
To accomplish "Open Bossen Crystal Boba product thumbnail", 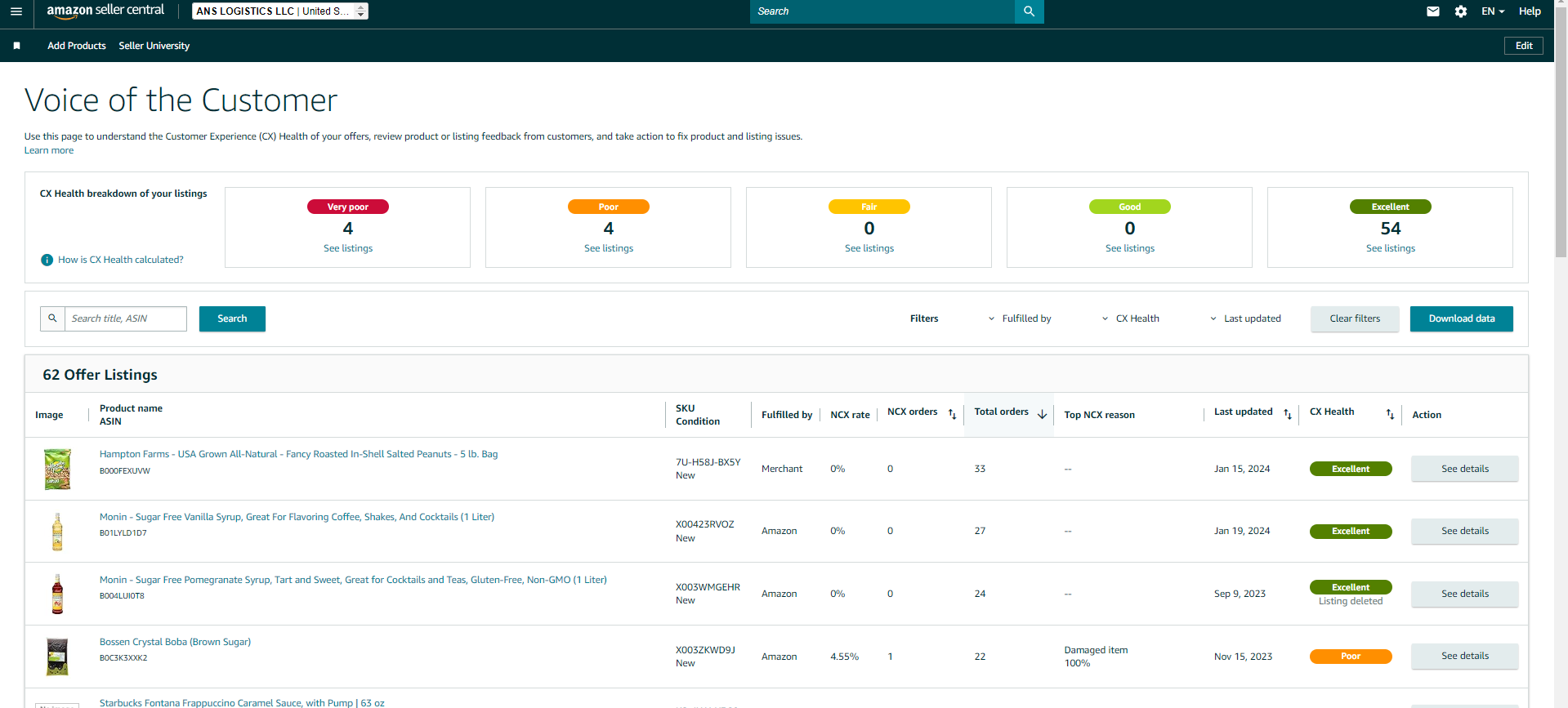I will tap(57, 657).
